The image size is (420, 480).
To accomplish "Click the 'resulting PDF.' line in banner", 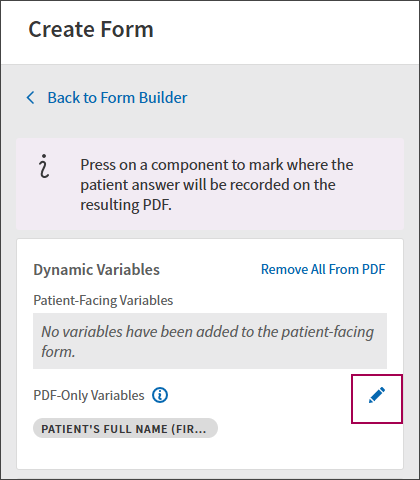I will click(x=126, y=205).
